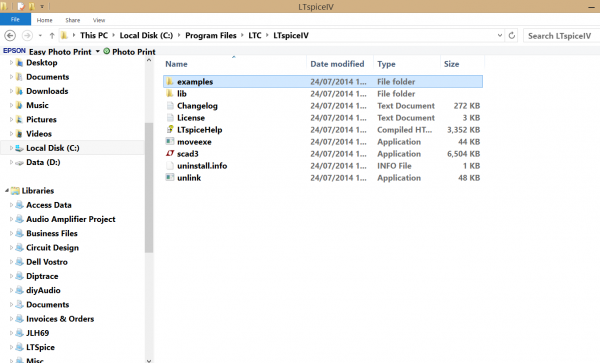Select the scad3 LTspice application icon
Screen dimensions: 600x363
(170, 154)
